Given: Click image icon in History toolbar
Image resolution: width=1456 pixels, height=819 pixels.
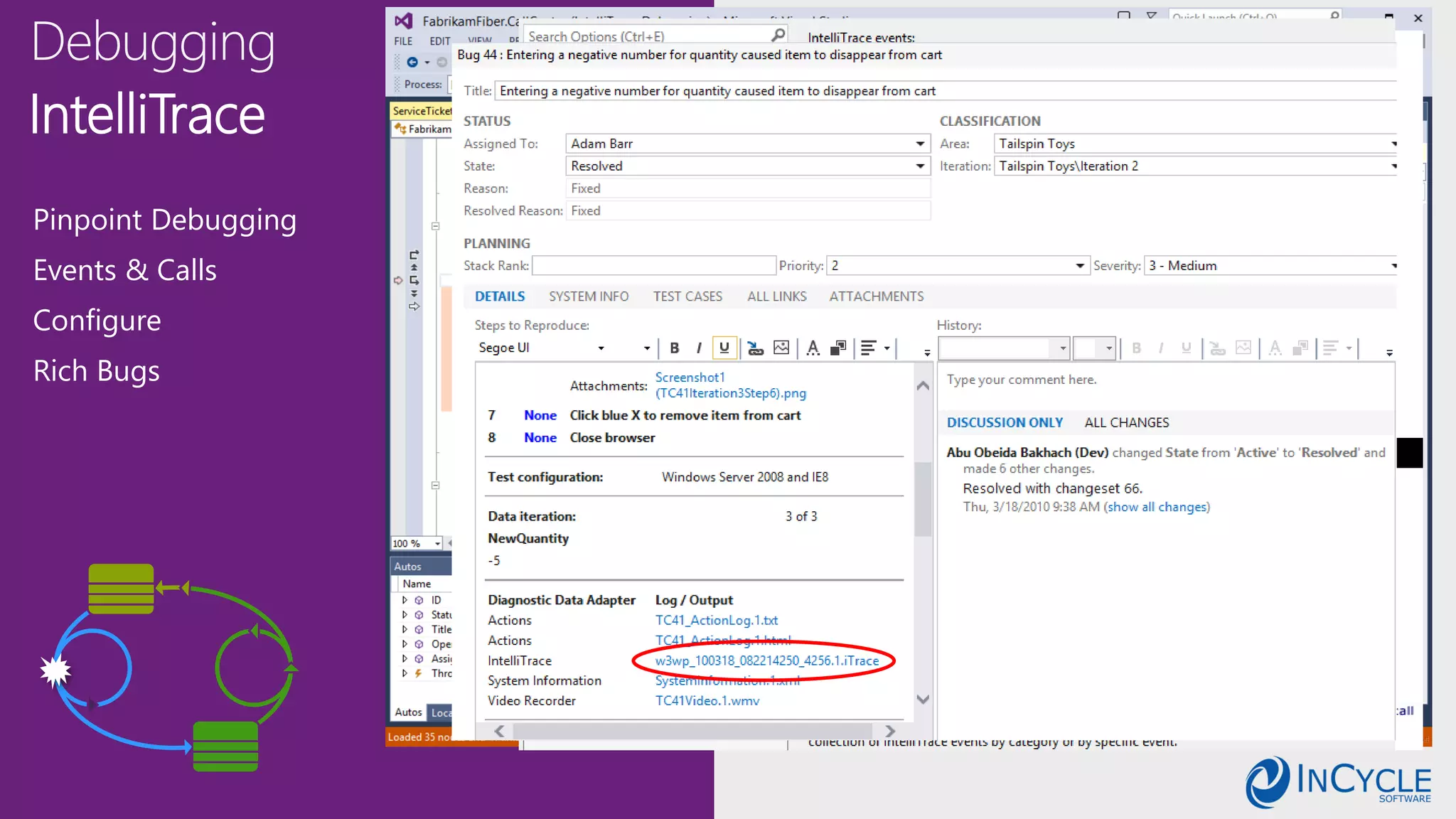Looking at the screenshot, I should 1243,348.
